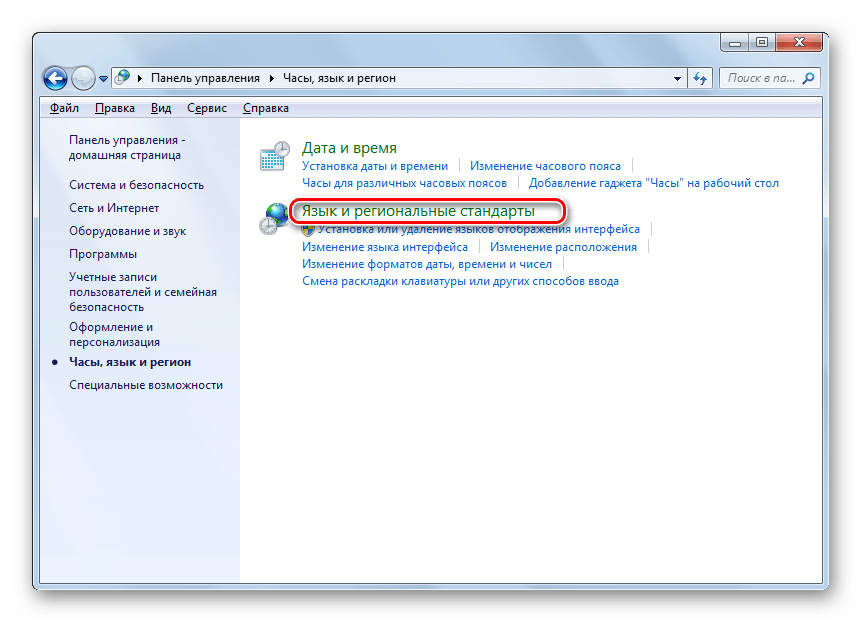Screen dimensions: 862x623
Task: Click Изменение расположения link
Action: tap(563, 247)
